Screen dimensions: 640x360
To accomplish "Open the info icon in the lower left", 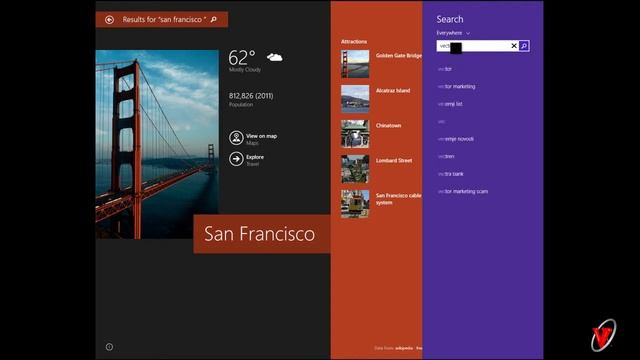I will [109, 347].
